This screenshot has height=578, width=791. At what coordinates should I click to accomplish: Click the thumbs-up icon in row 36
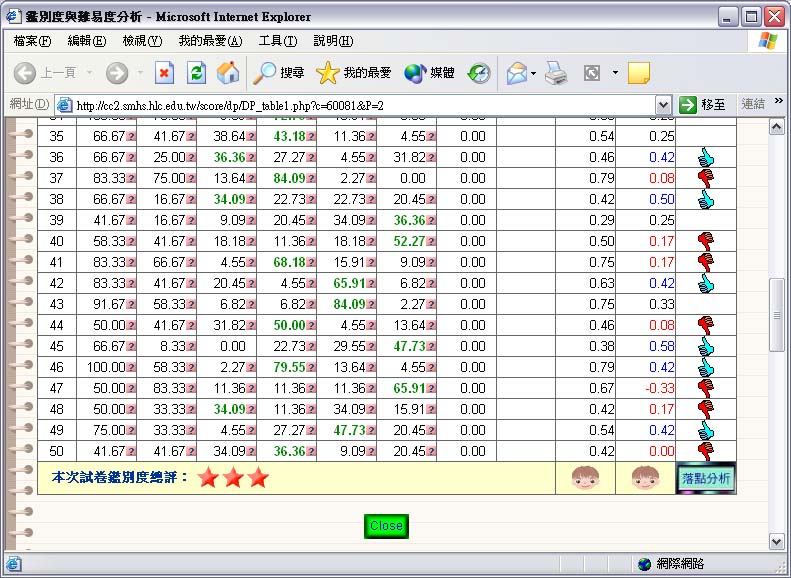click(x=707, y=157)
